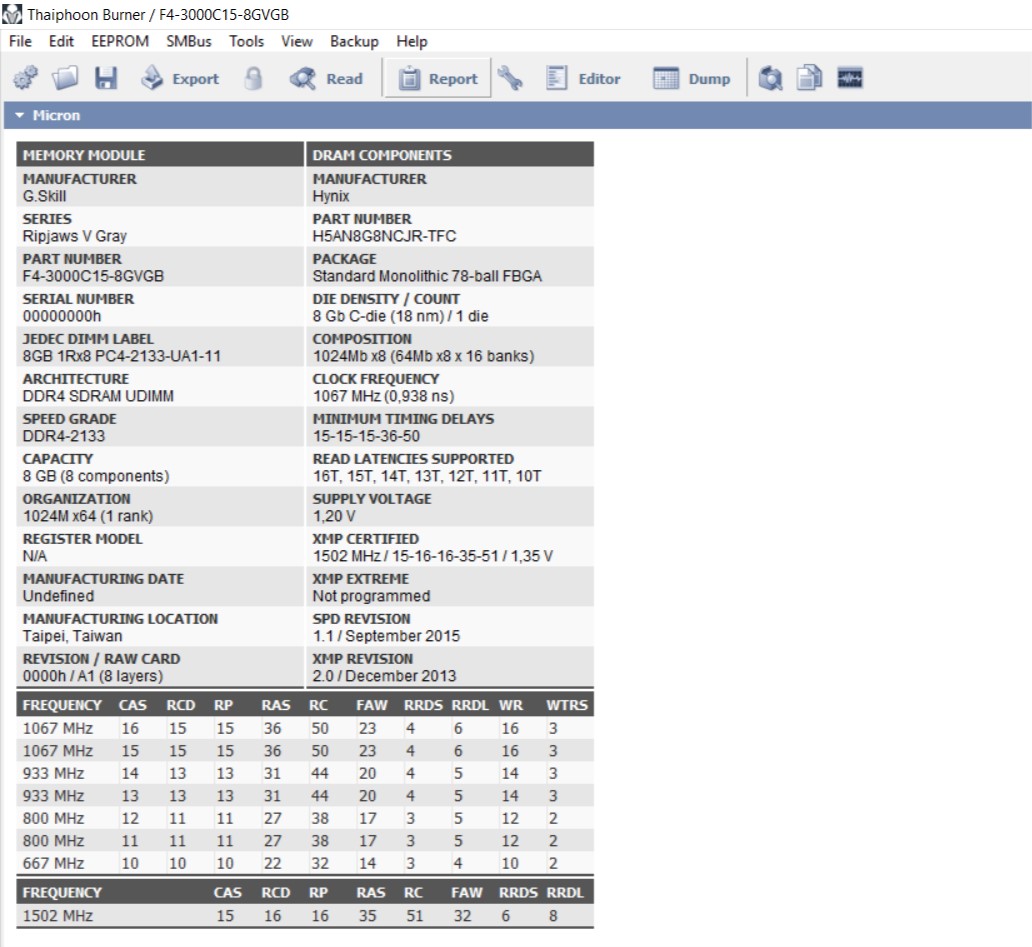Click the package value Standard Monolithic 78-ball FBGA
Viewport: 1032px width, 947px height.
(x=427, y=276)
